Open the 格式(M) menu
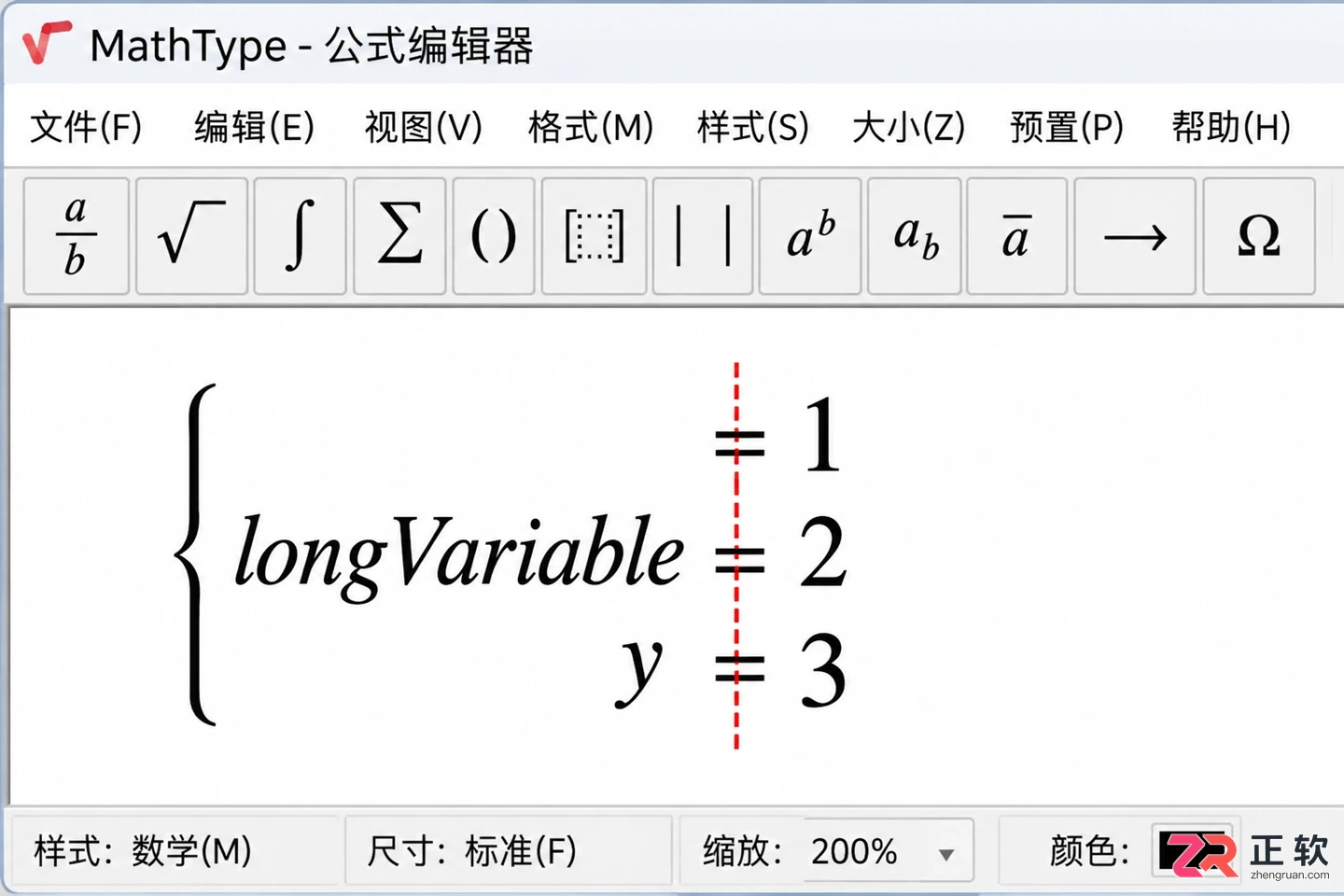Screen dimensions: 1344x896 click(591, 127)
